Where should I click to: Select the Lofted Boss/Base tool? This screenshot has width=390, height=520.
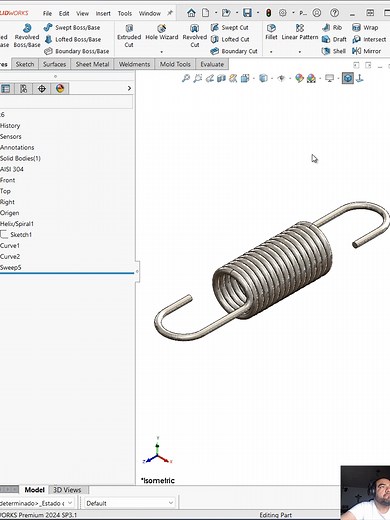(x=73, y=39)
